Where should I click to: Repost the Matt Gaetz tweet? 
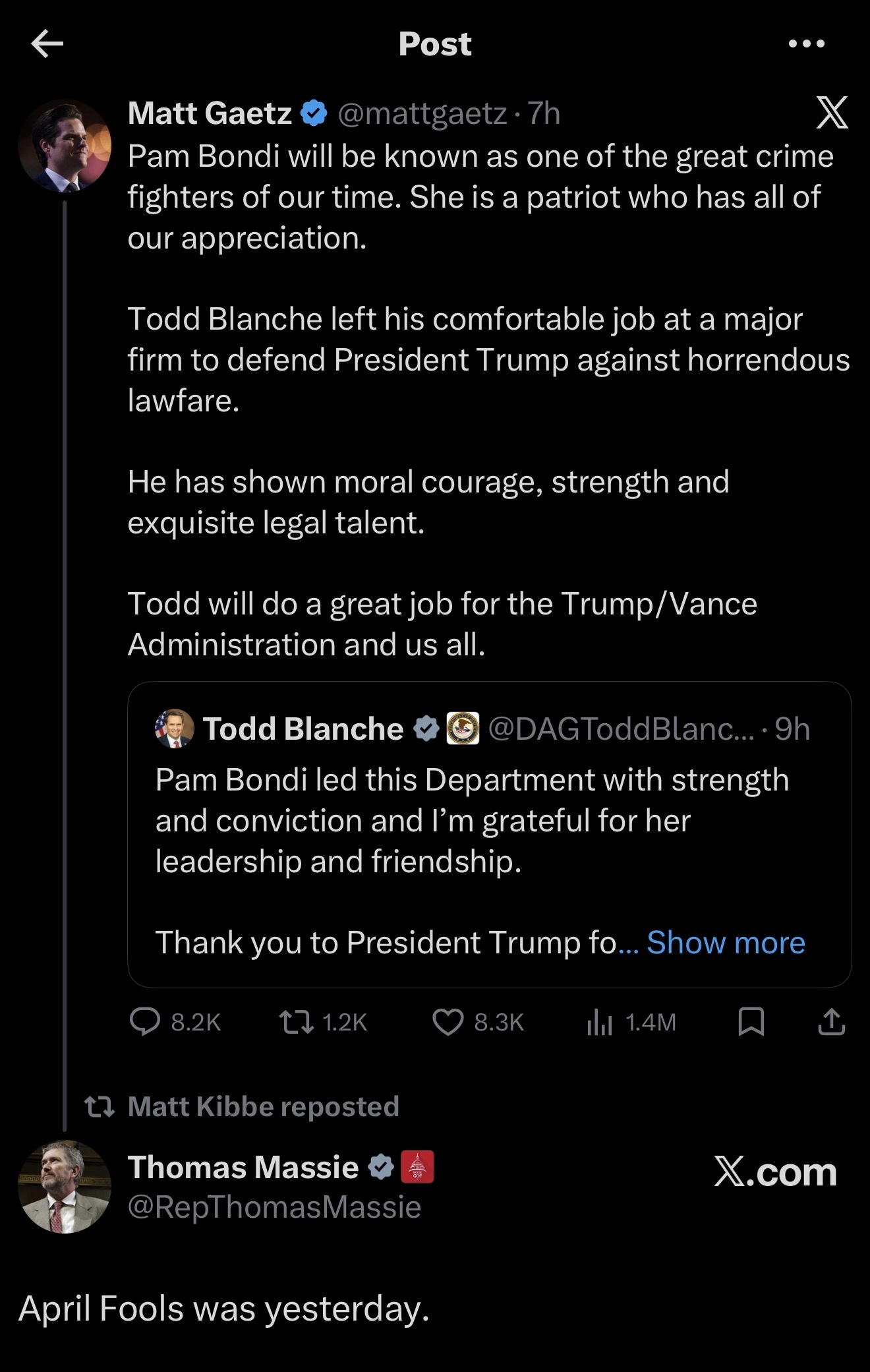pyautogui.click(x=297, y=1022)
